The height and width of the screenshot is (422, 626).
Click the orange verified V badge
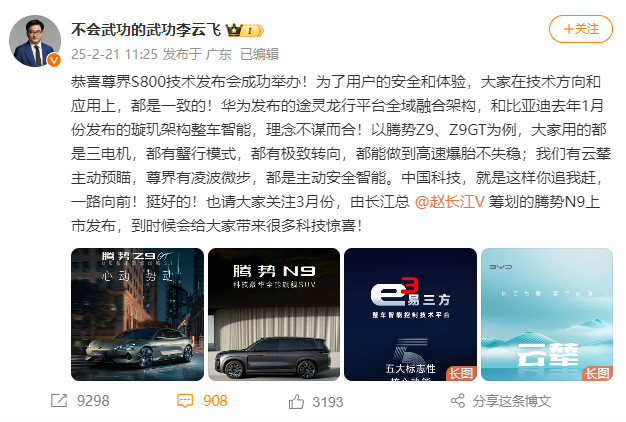54,60
